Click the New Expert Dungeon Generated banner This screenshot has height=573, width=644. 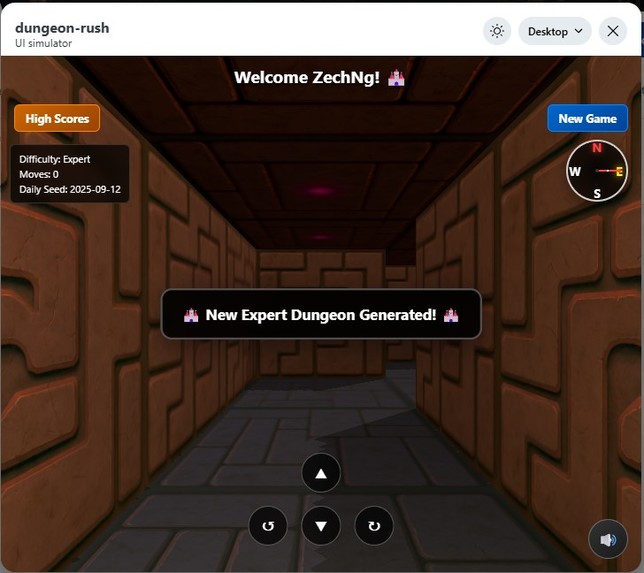pos(321,315)
